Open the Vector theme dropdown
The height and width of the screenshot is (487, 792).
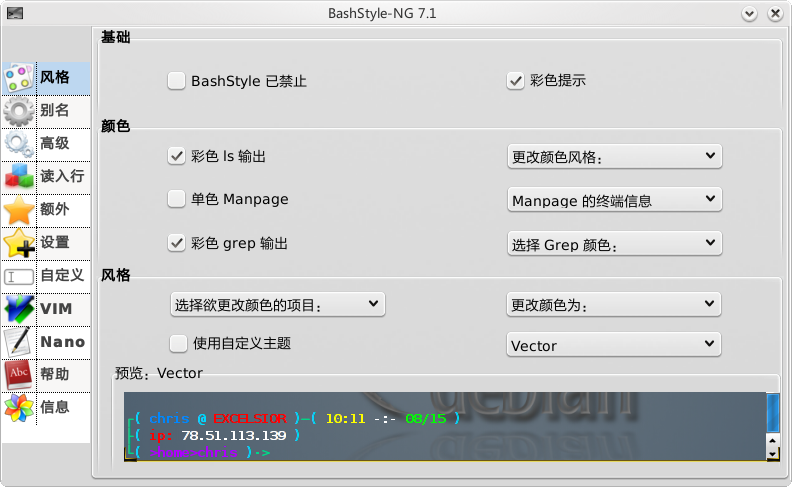[x=614, y=345]
